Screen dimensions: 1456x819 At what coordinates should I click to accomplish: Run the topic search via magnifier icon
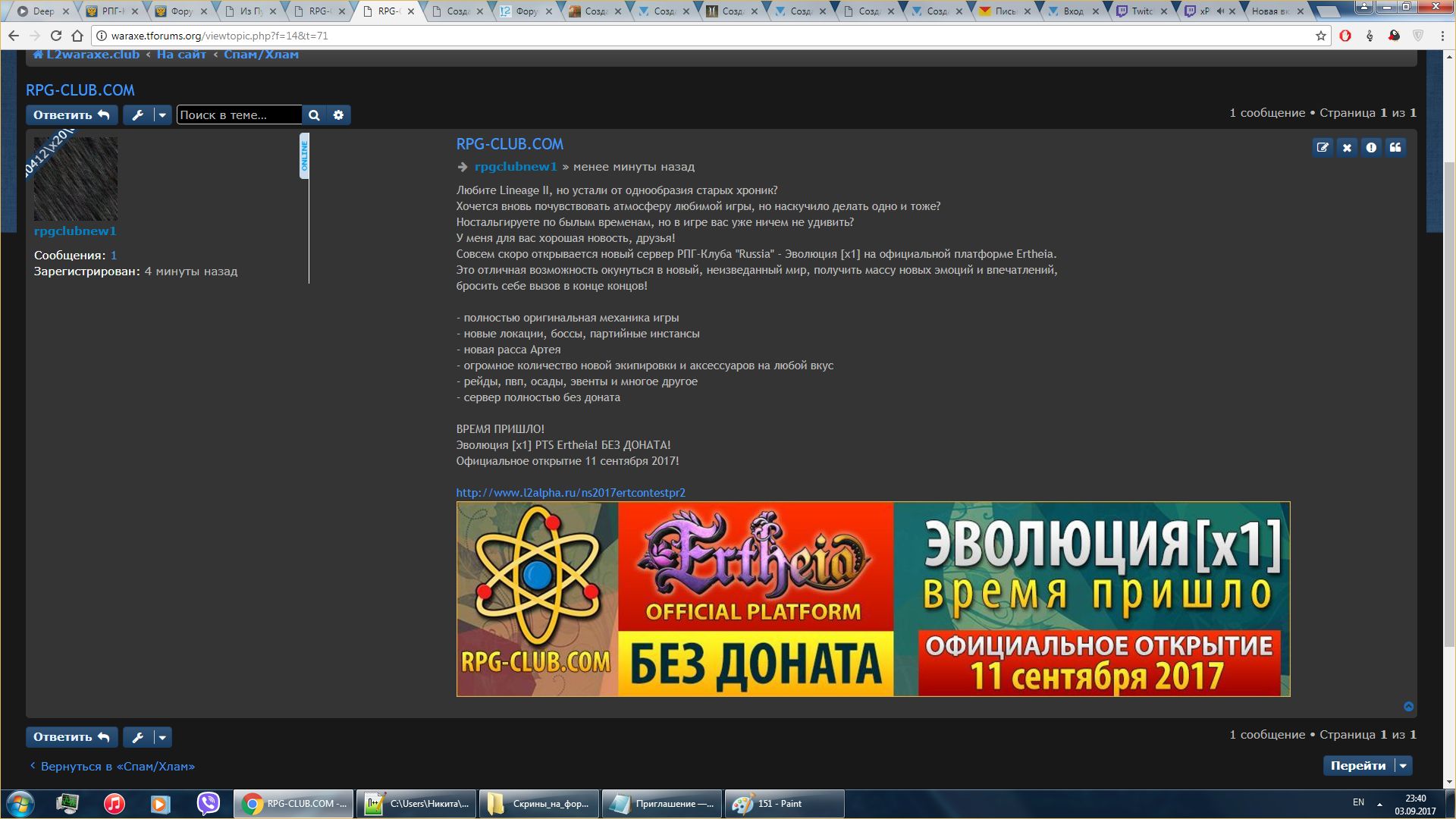pos(314,115)
